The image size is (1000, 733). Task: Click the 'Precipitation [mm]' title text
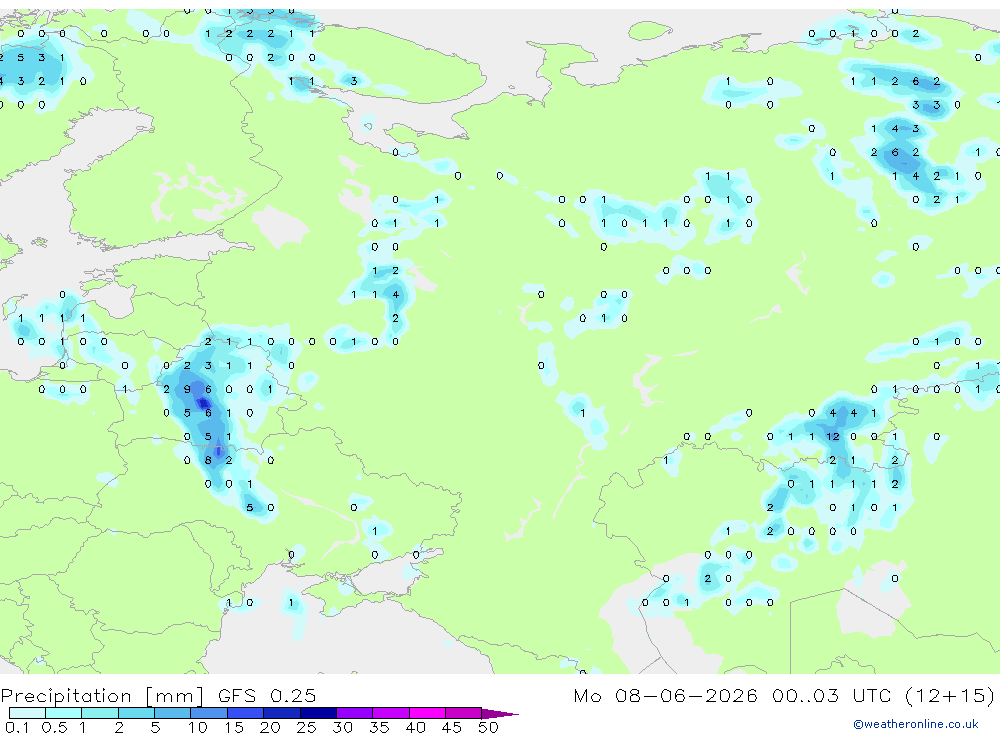102,696
